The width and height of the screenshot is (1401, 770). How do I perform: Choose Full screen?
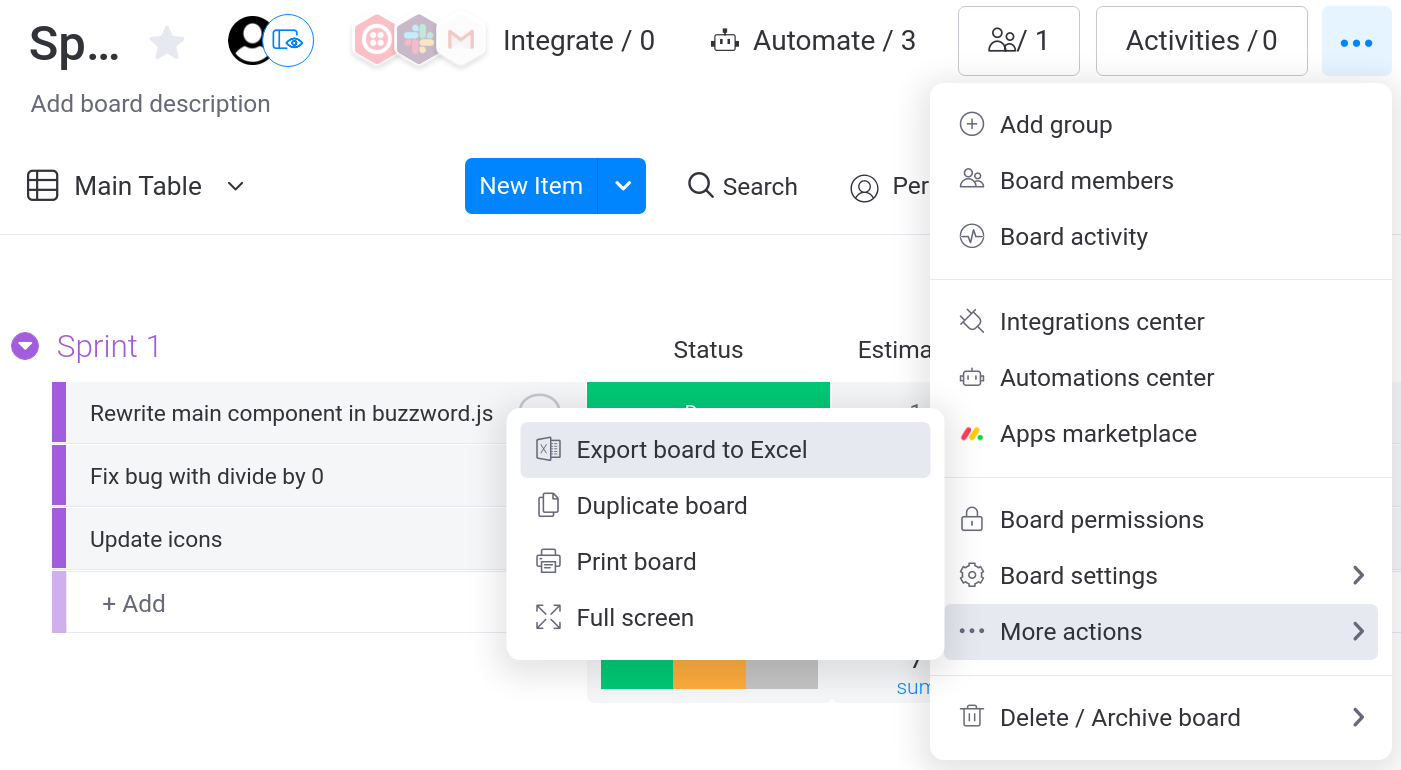click(725, 617)
